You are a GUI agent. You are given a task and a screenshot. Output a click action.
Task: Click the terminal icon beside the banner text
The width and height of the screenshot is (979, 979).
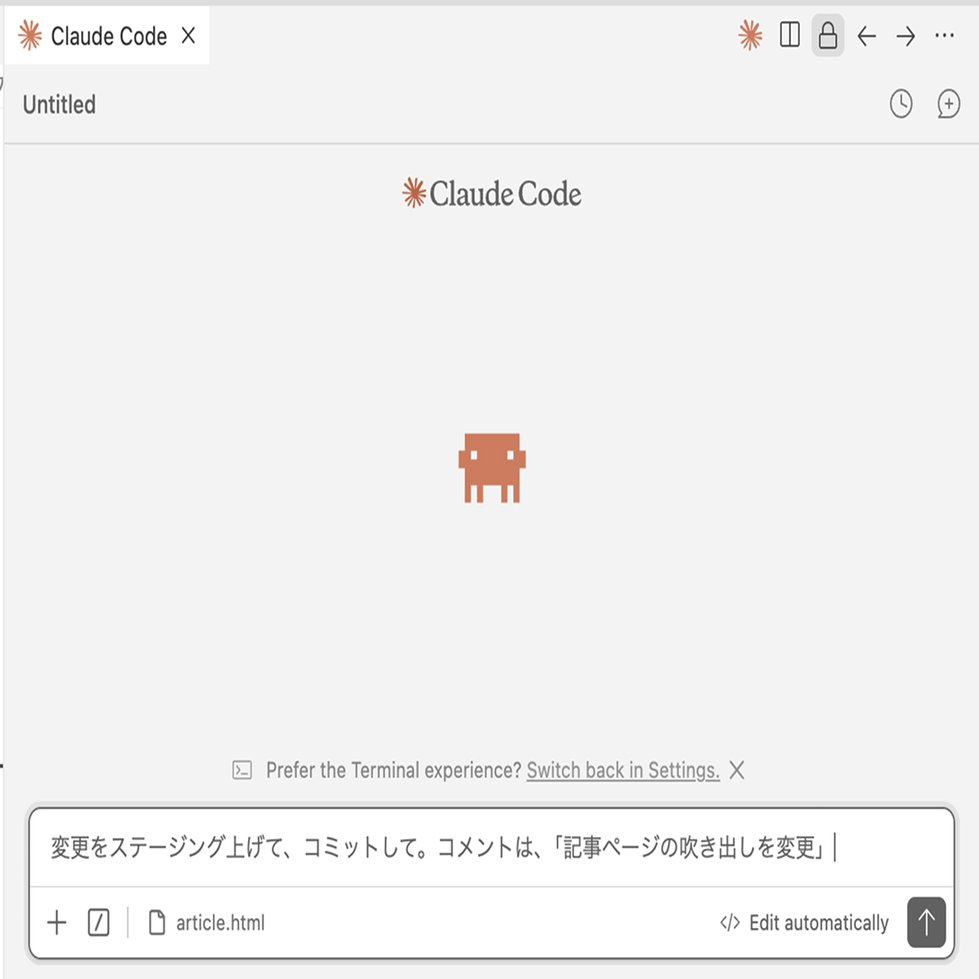242,770
